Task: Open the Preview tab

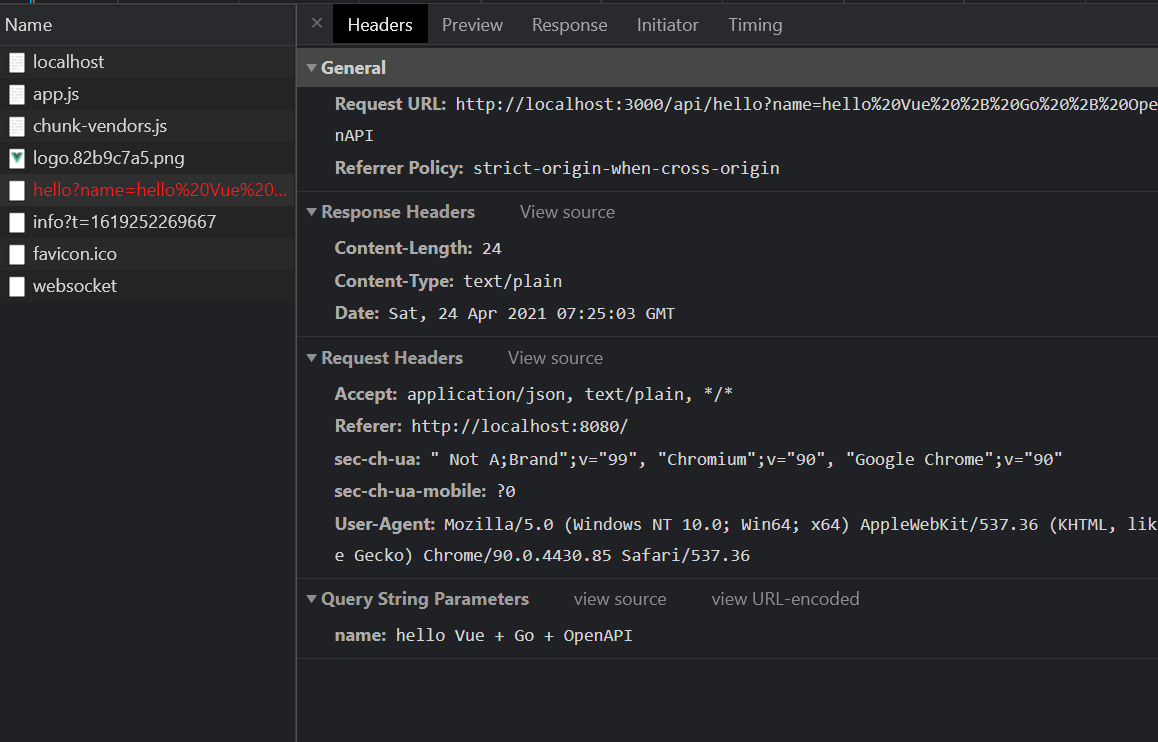Action: coord(472,24)
